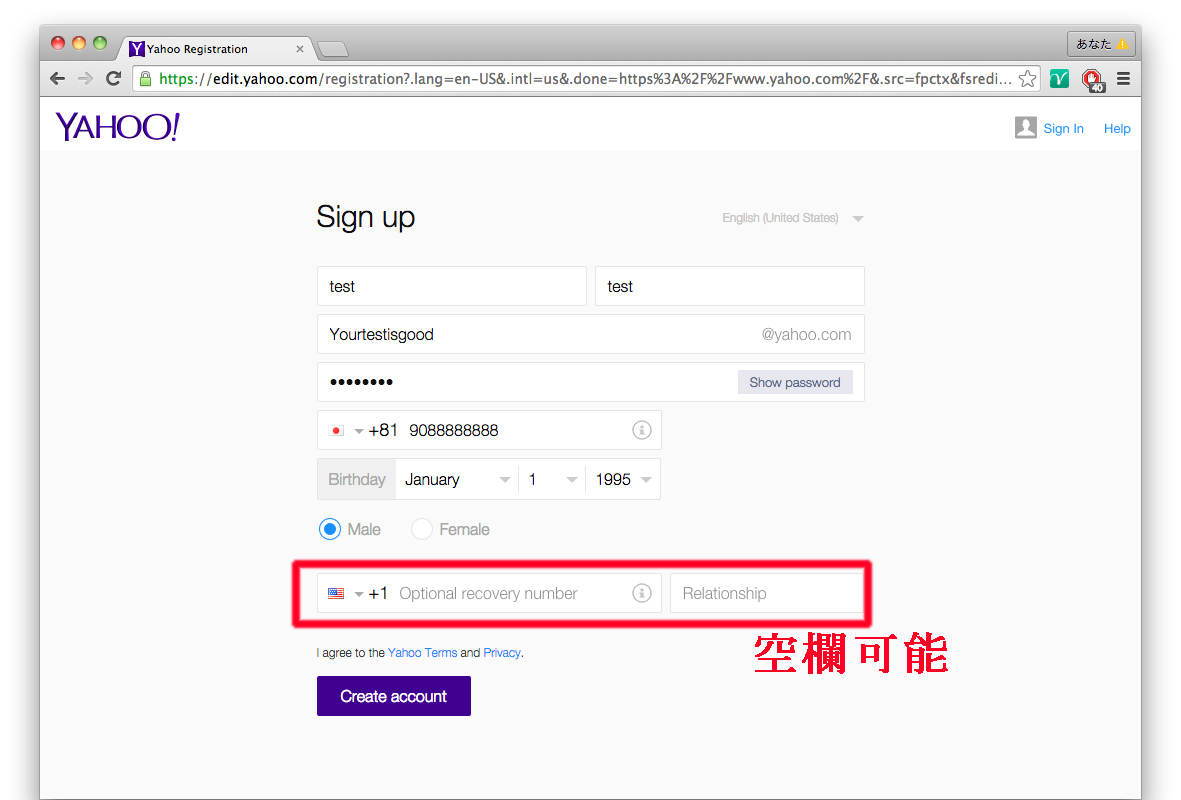The width and height of the screenshot is (1181, 800).
Task: Click the Create account button
Action: pos(394,696)
